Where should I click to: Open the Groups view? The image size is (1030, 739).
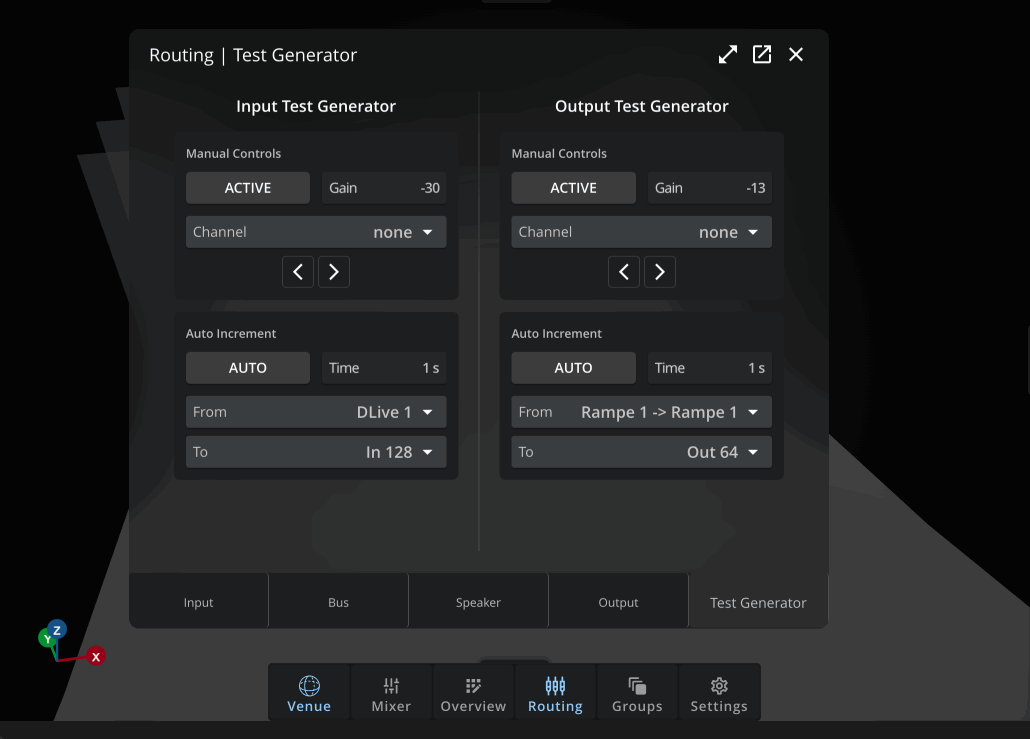pos(637,694)
